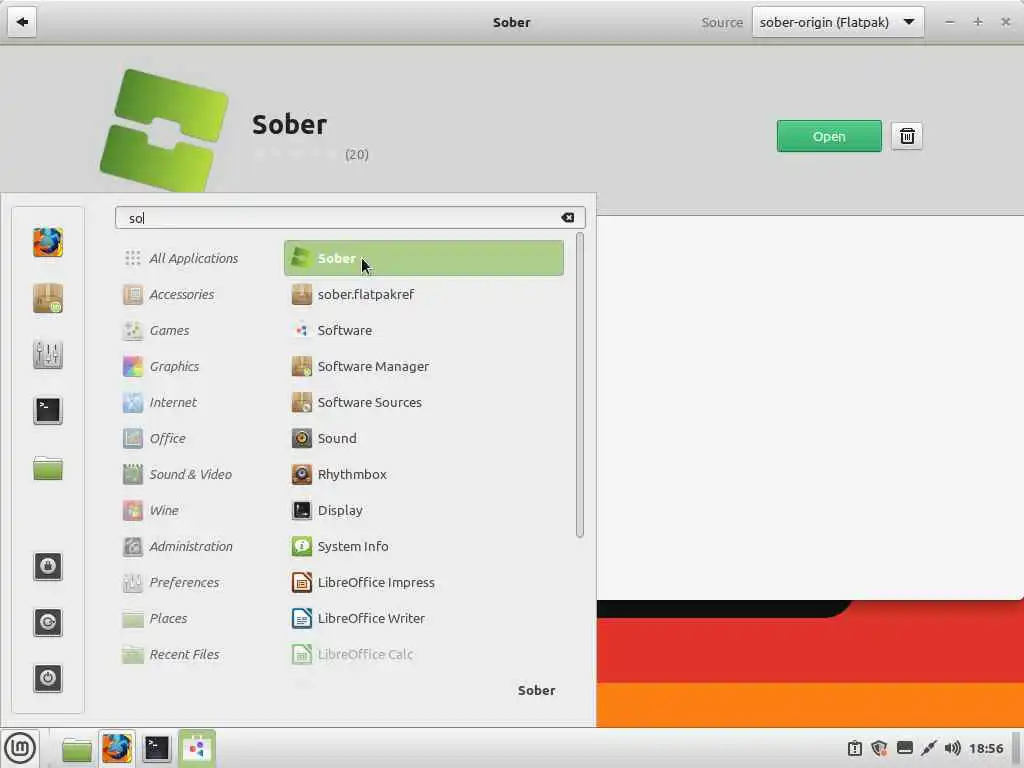Viewport: 1024px width, 768px height.
Task: Click the Logout icon in menu
Action: (x=48, y=622)
